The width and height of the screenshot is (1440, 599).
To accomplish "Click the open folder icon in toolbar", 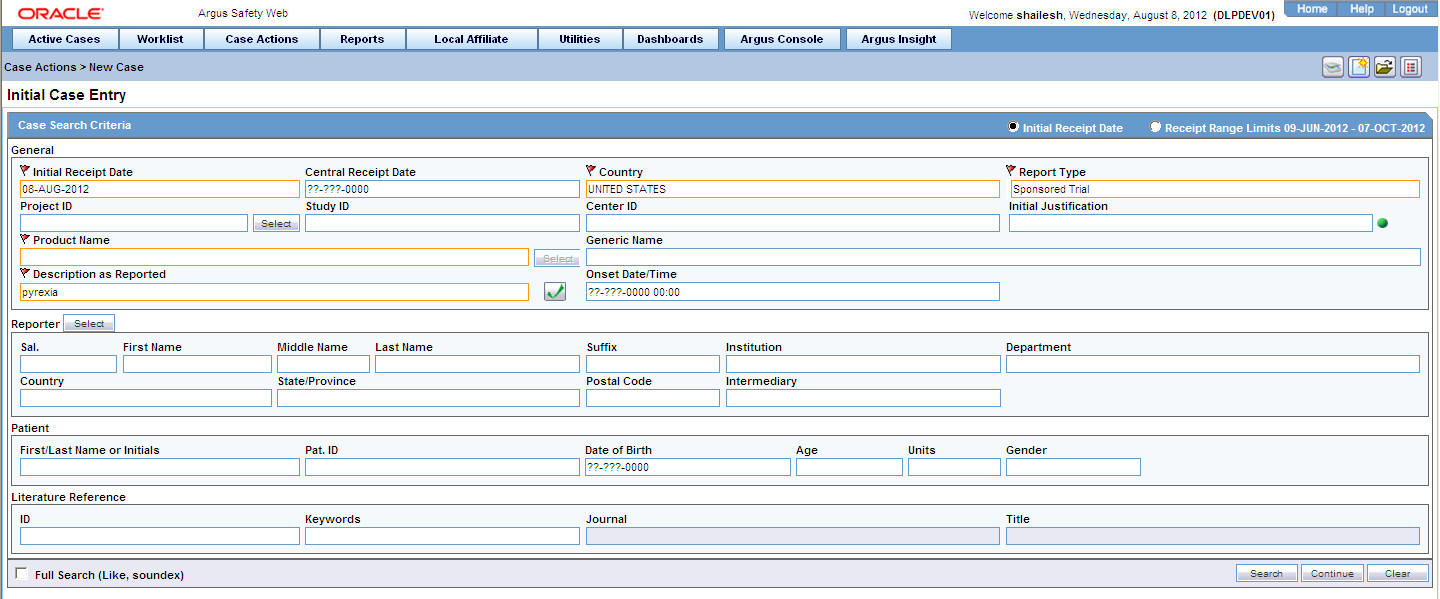I will (1384, 67).
